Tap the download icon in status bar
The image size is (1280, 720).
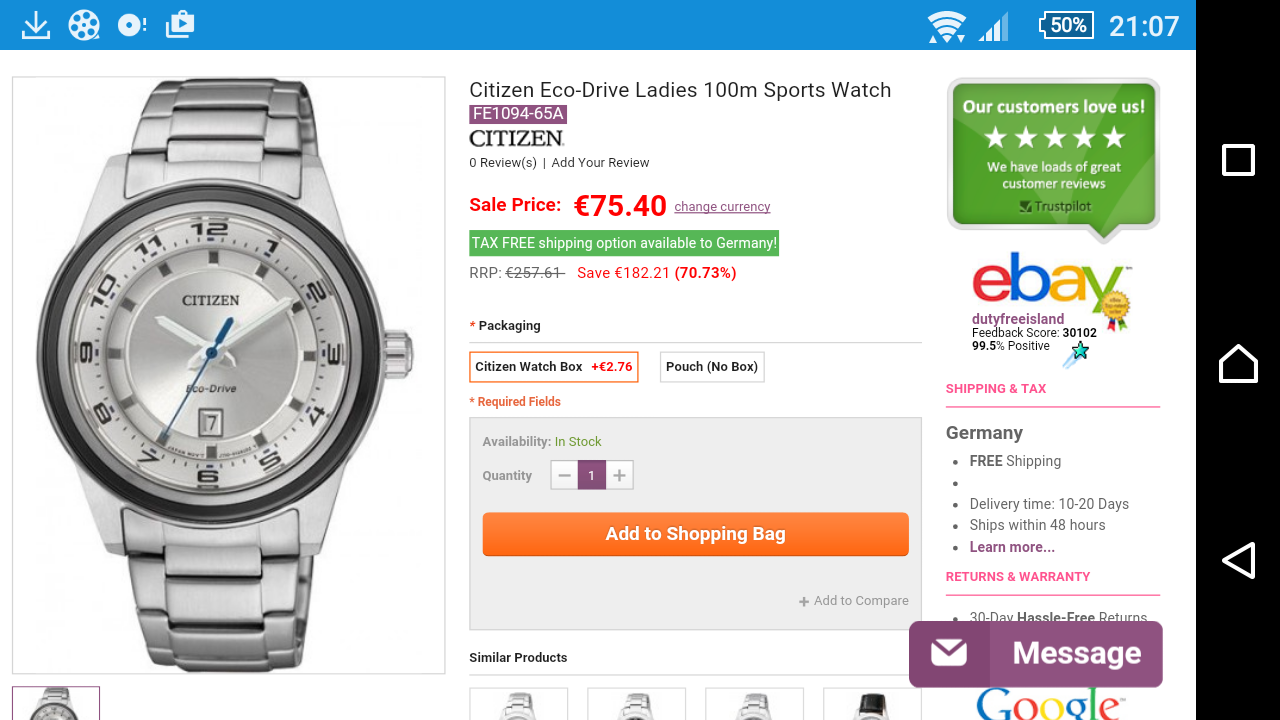tap(36, 25)
